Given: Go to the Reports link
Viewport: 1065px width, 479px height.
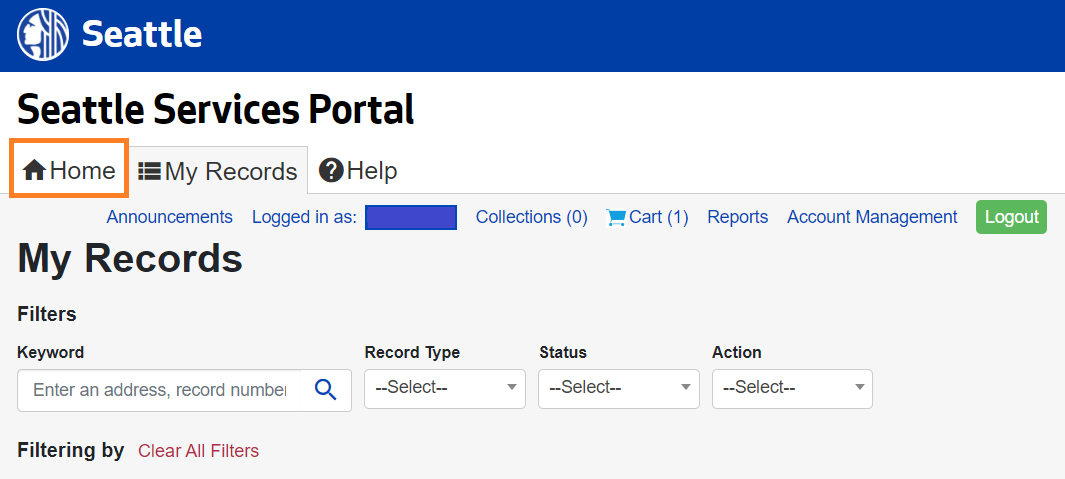Looking at the screenshot, I should pyautogui.click(x=737, y=217).
